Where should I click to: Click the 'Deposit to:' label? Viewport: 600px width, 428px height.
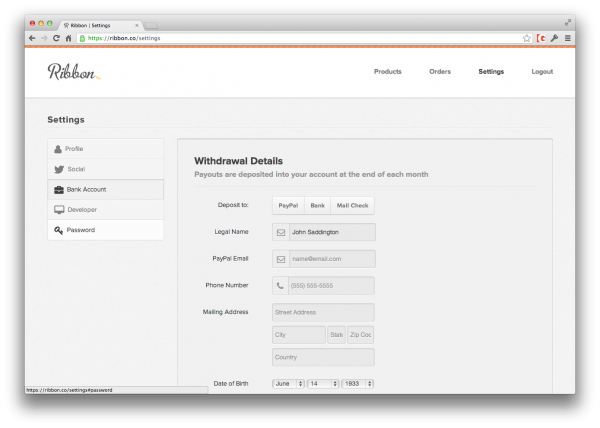pos(233,205)
